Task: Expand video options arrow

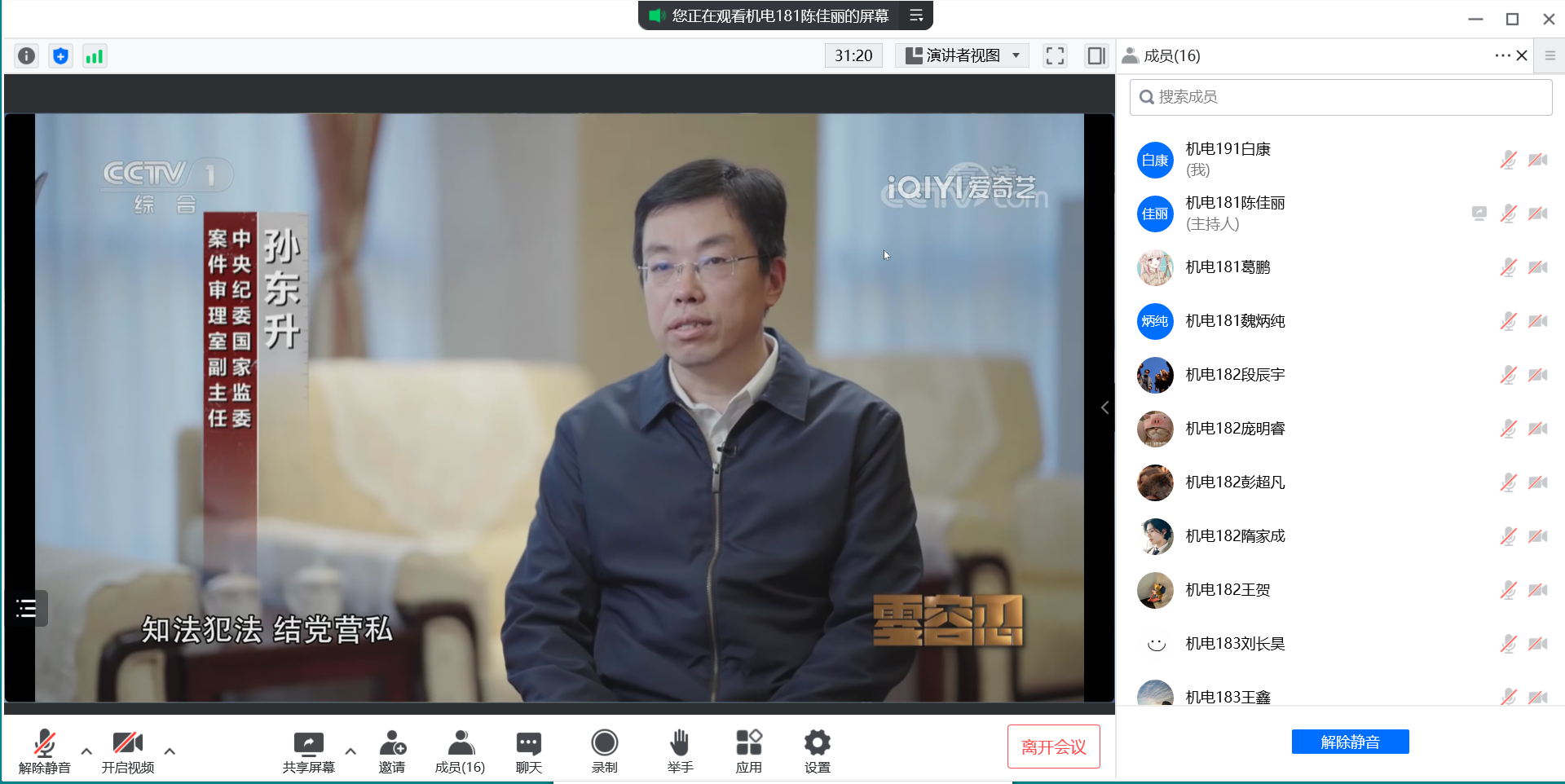Action: 170,751
